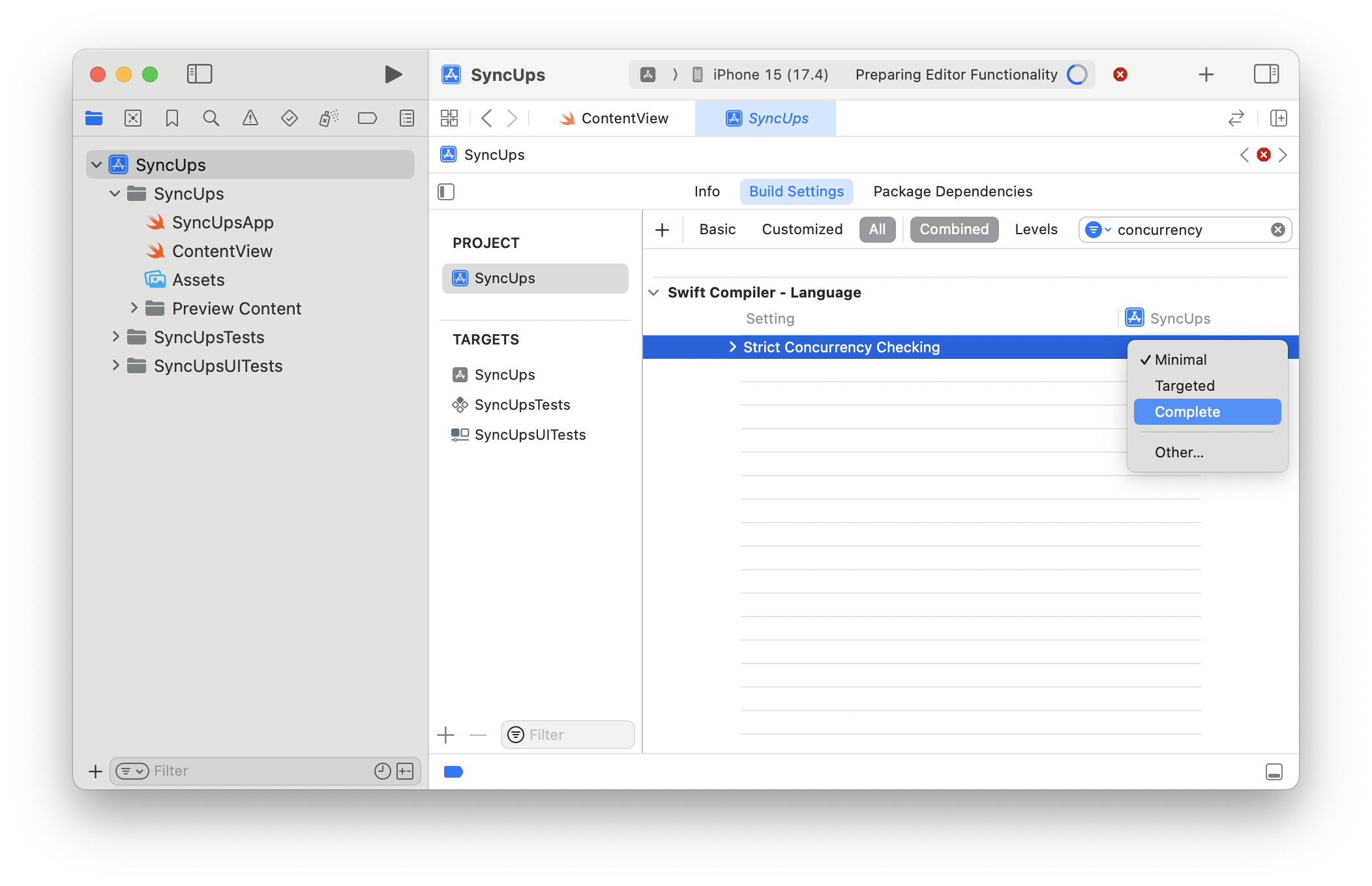Select the Levels view button
The width and height of the screenshot is (1372, 886).
pyautogui.click(x=1036, y=230)
